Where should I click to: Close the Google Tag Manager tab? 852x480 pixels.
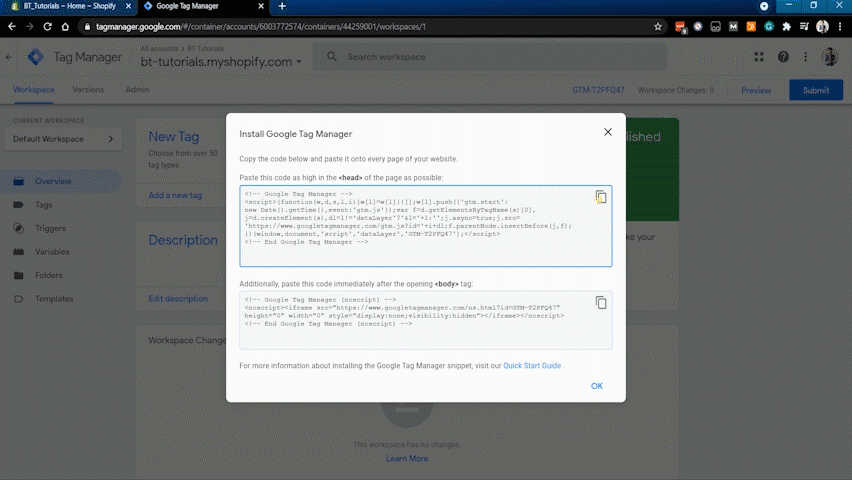click(x=261, y=6)
